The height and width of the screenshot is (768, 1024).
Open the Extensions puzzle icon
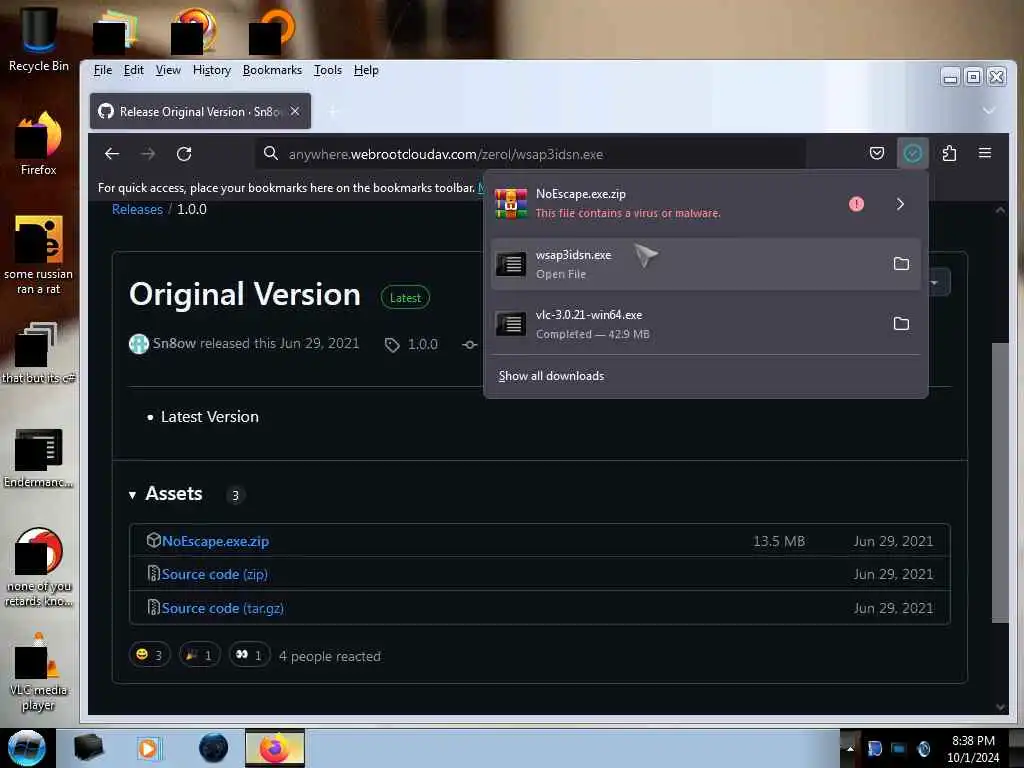point(949,153)
